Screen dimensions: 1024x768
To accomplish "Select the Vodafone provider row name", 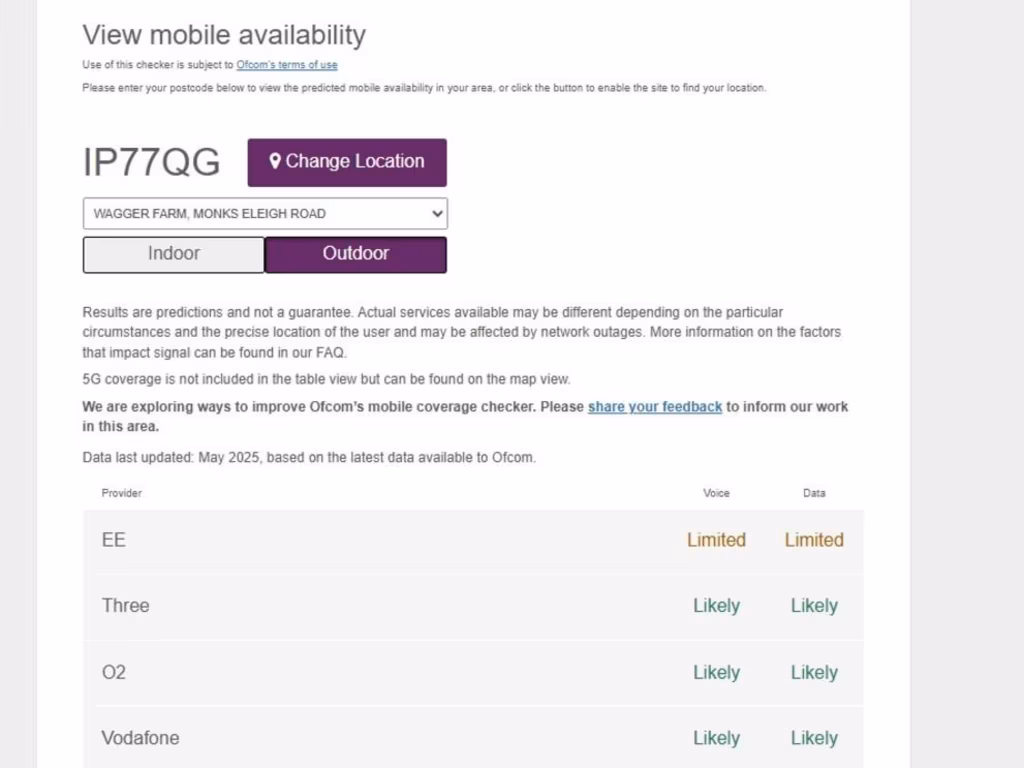I will tap(140, 738).
